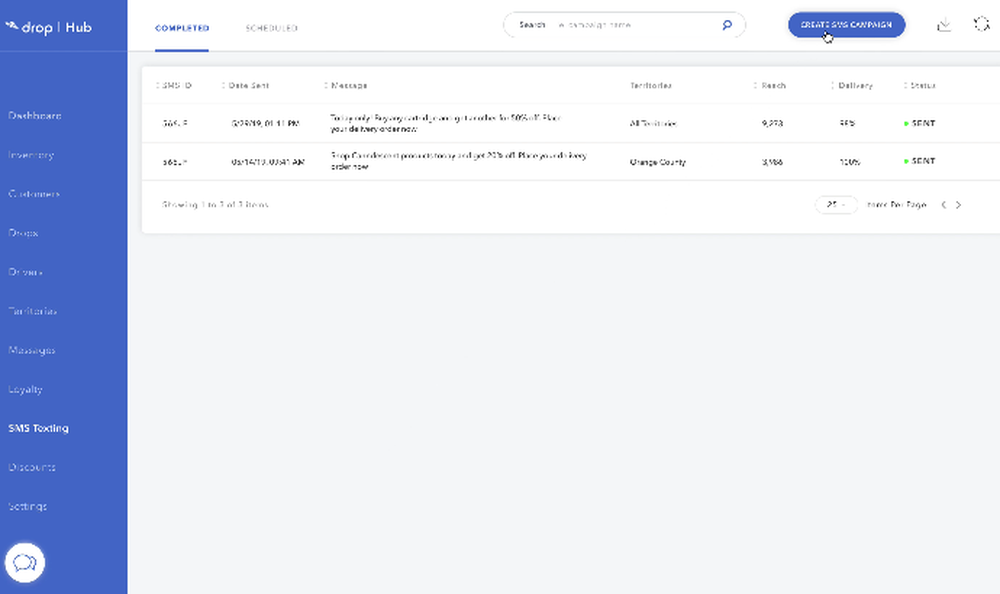Sort table by Delivery column
Viewport: 1000px width, 594px height.
[x=854, y=86]
